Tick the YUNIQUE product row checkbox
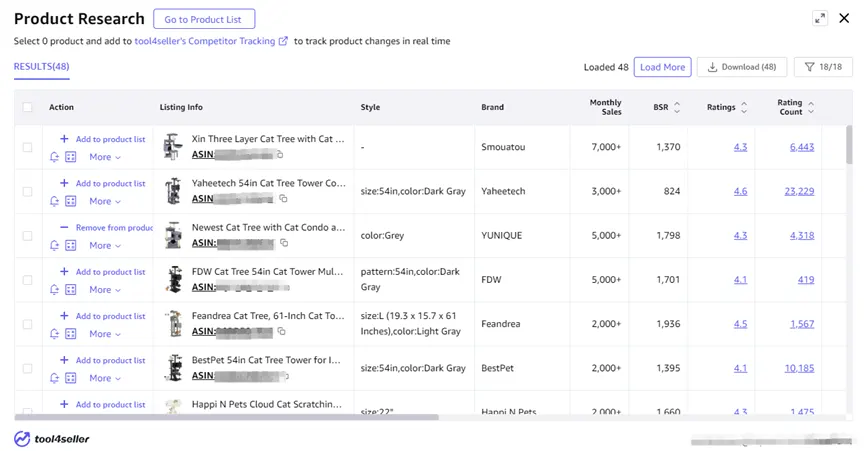 [27, 235]
